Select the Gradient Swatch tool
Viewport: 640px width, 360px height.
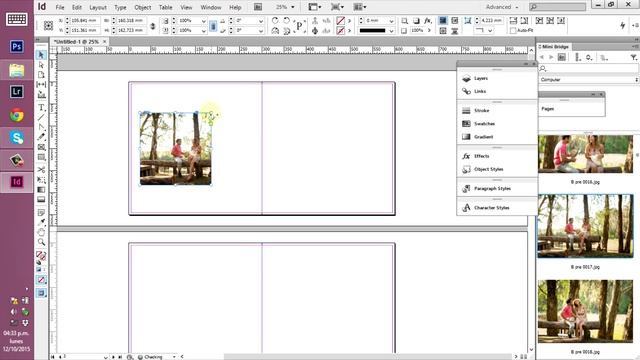click(x=41, y=190)
